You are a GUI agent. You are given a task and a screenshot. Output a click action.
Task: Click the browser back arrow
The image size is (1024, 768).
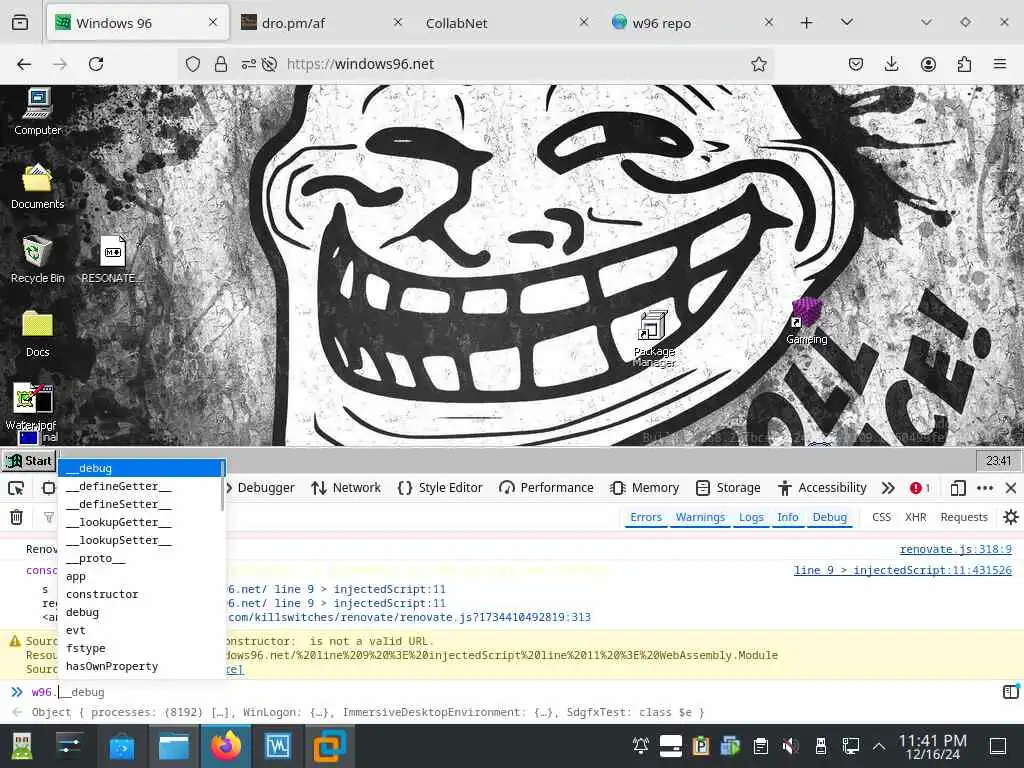[x=24, y=64]
